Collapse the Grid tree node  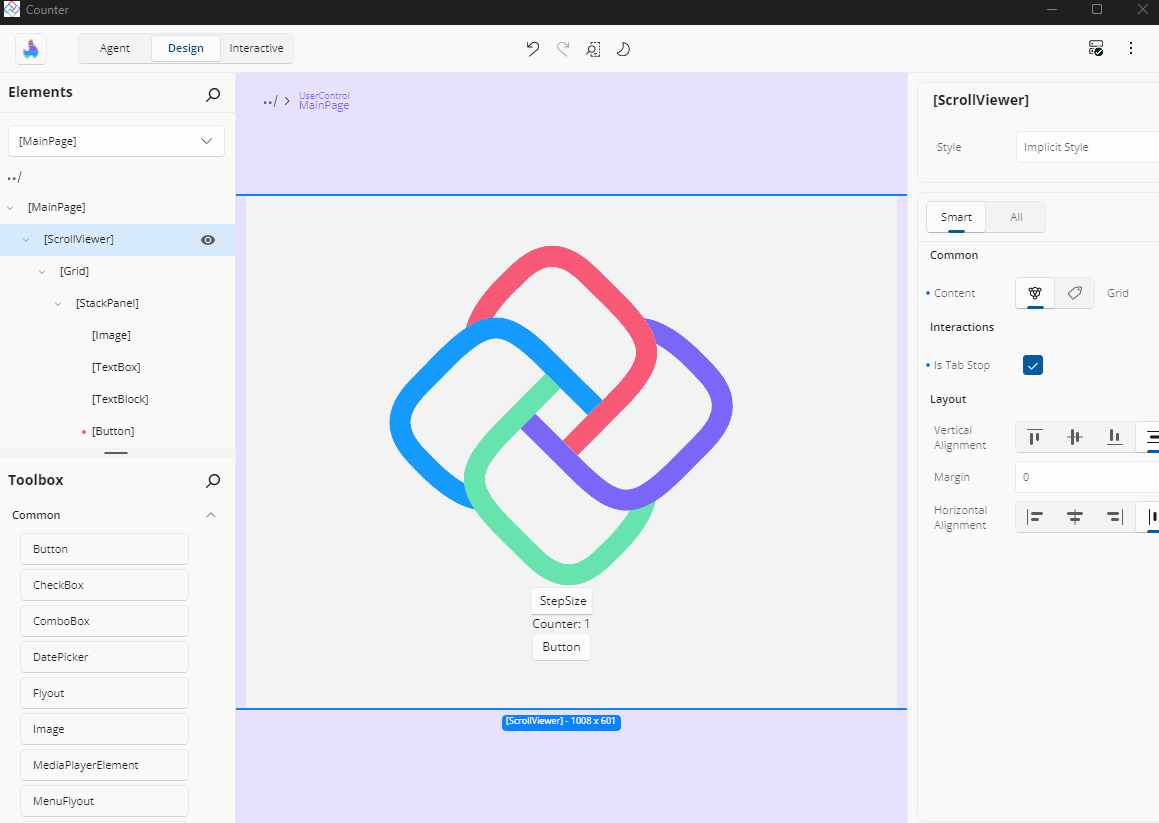(x=41, y=271)
